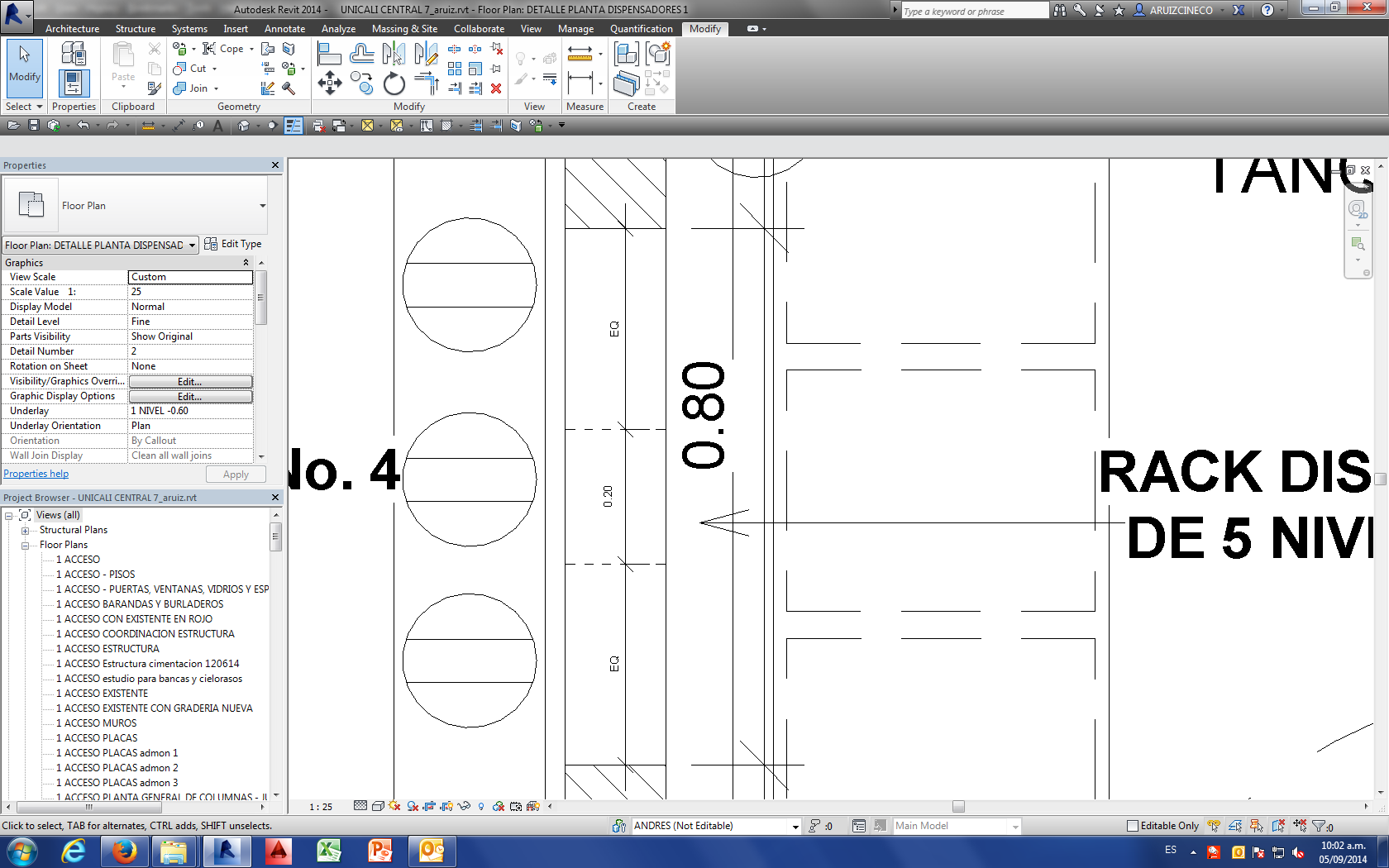Select the Copy tool icon
This screenshot has height=868, width=1389.
click(x=361, y=83)
